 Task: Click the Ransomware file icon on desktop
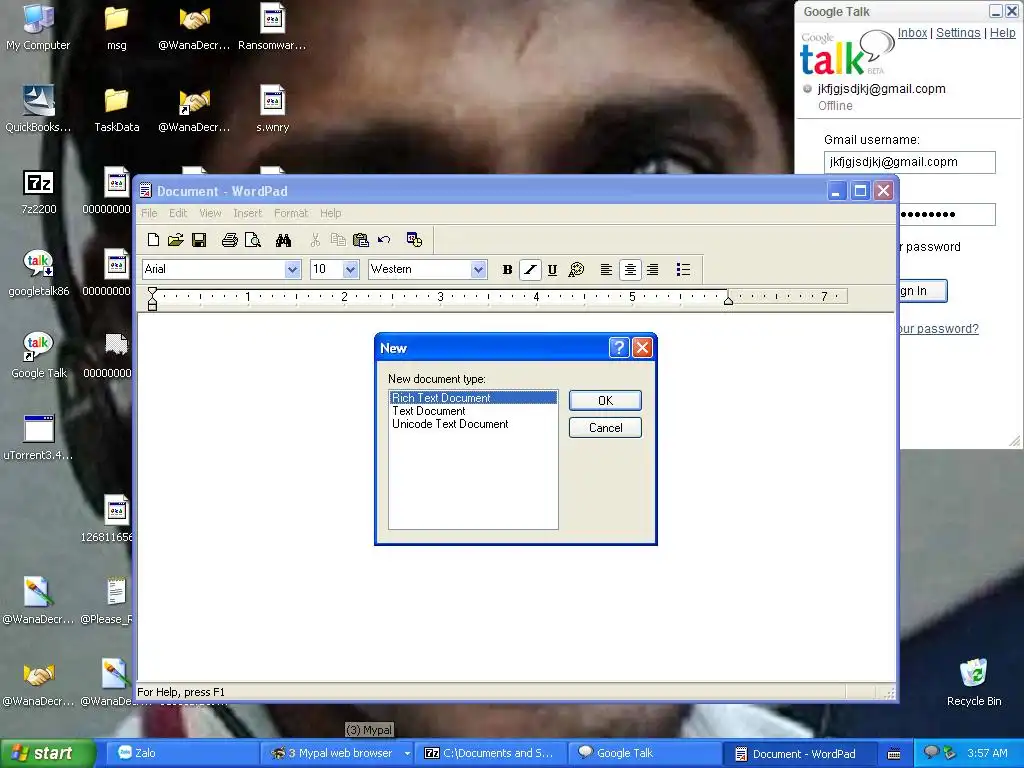(272, 27)
